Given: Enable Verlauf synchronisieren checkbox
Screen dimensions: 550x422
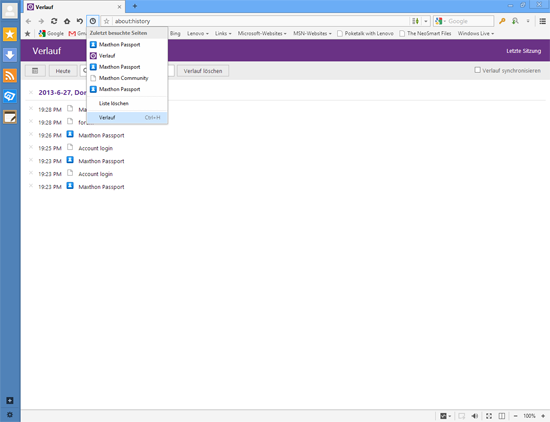Looking at the screenshot, I should [477, 70].
